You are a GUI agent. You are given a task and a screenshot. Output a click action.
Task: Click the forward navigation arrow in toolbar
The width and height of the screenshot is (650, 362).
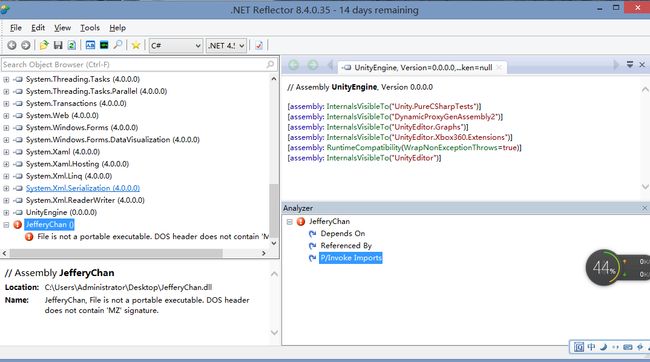26,46
